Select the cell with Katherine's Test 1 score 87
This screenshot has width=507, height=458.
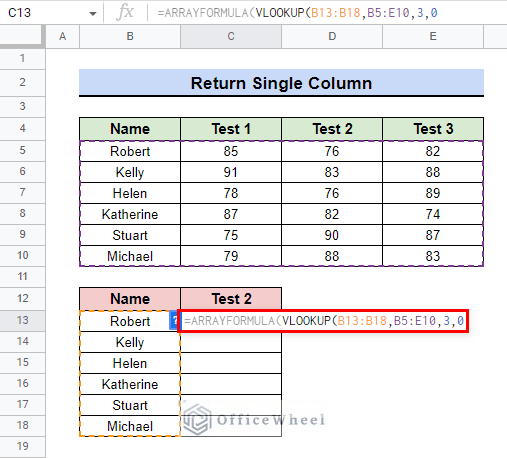pos(231,214)
